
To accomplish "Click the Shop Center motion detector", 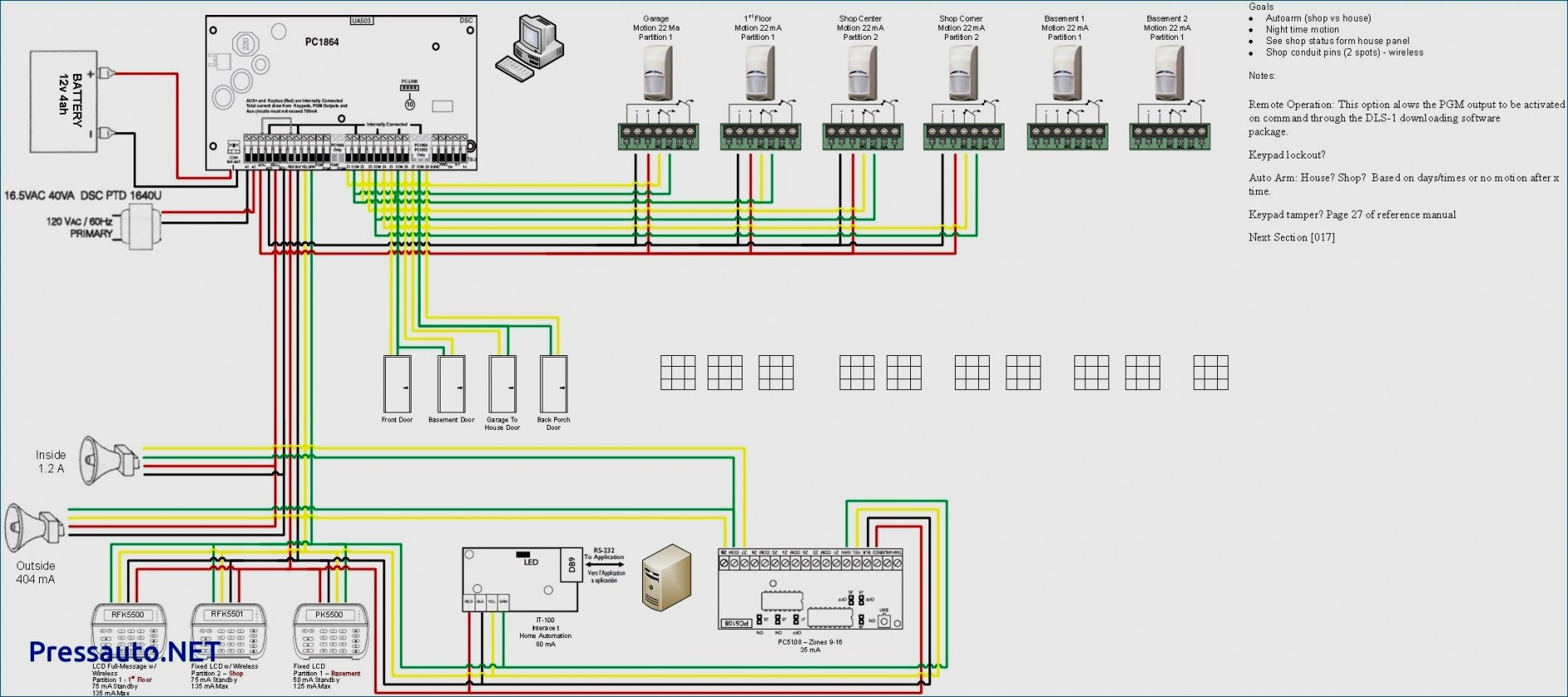I will (862, 73).
